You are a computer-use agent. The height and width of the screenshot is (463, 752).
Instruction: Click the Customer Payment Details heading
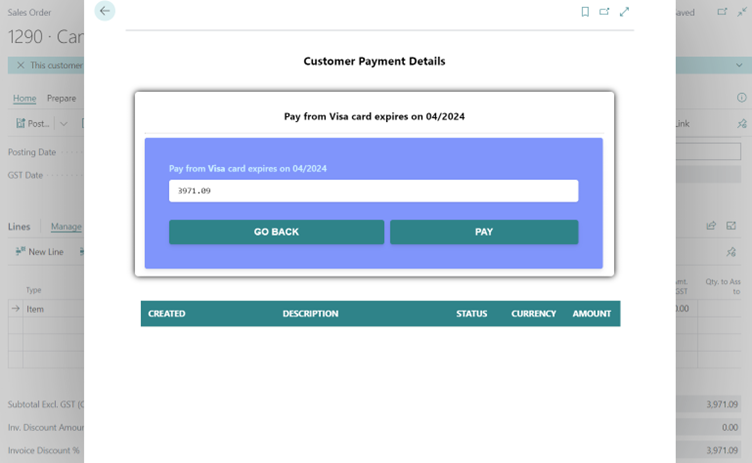pyautogui.click(x=374, y=61)
